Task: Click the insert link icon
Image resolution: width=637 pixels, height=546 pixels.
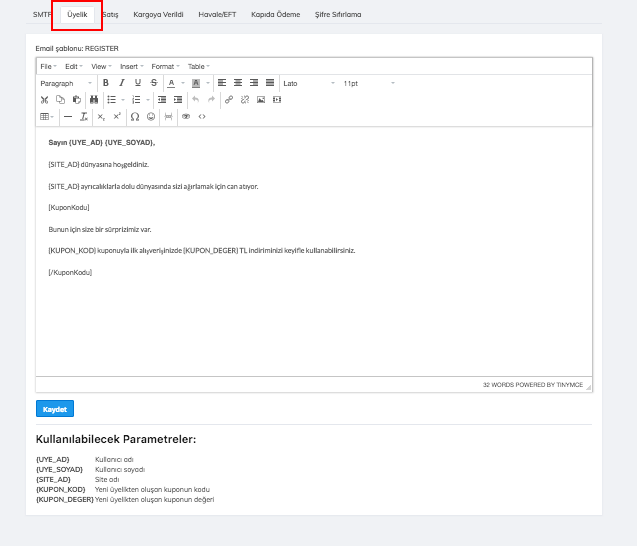Action: [229, 100]
